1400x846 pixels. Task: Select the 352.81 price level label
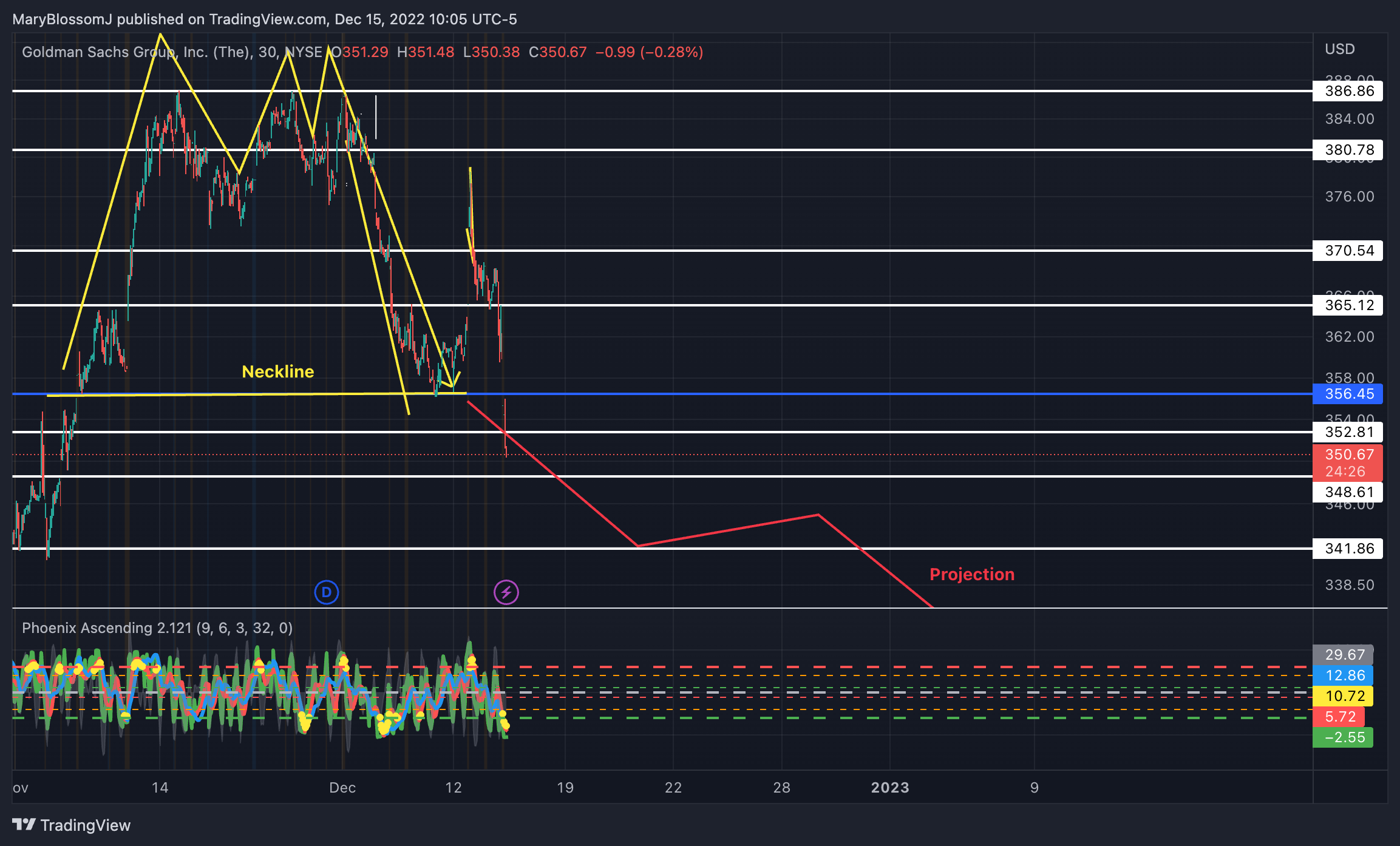(x=1348, y=432)
